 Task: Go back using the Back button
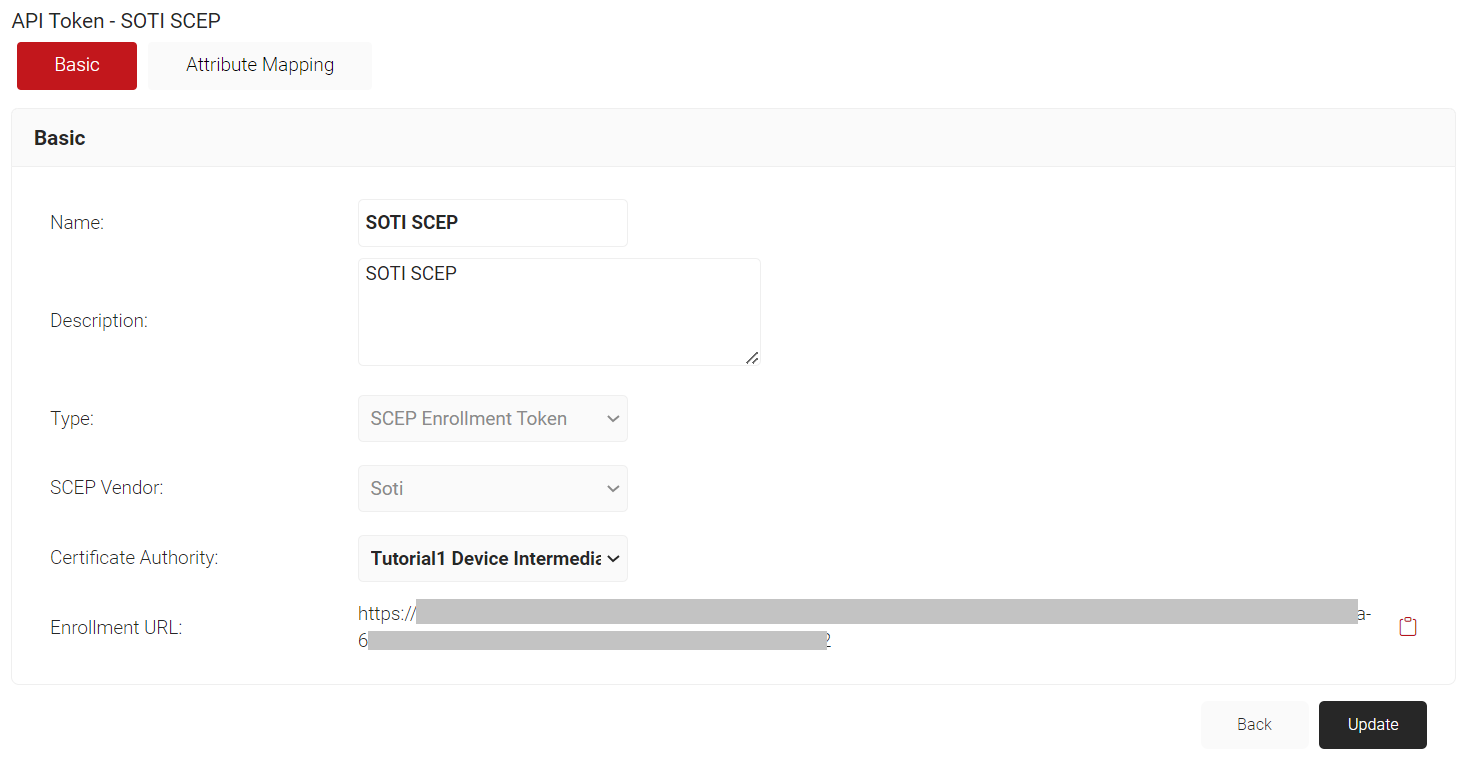click(x=1254, y=725)
